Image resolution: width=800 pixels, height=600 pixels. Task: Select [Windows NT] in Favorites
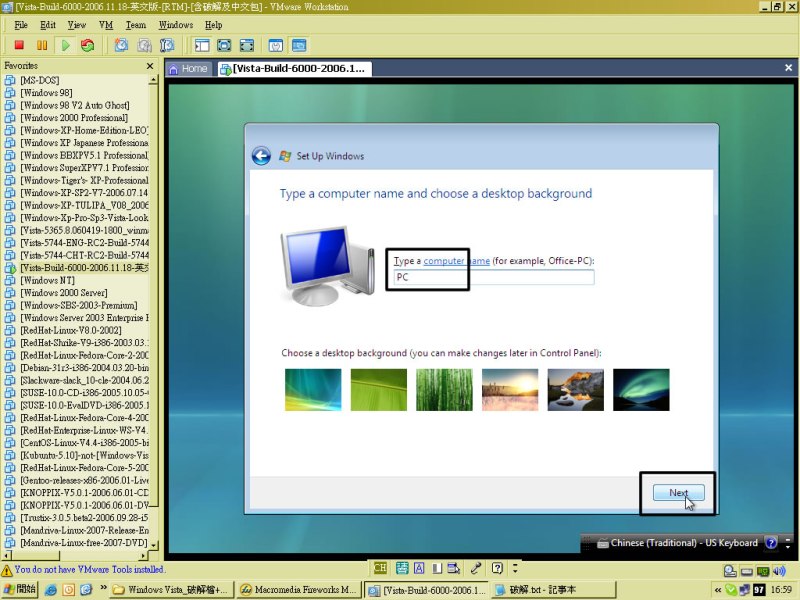[x=47, y=280]
